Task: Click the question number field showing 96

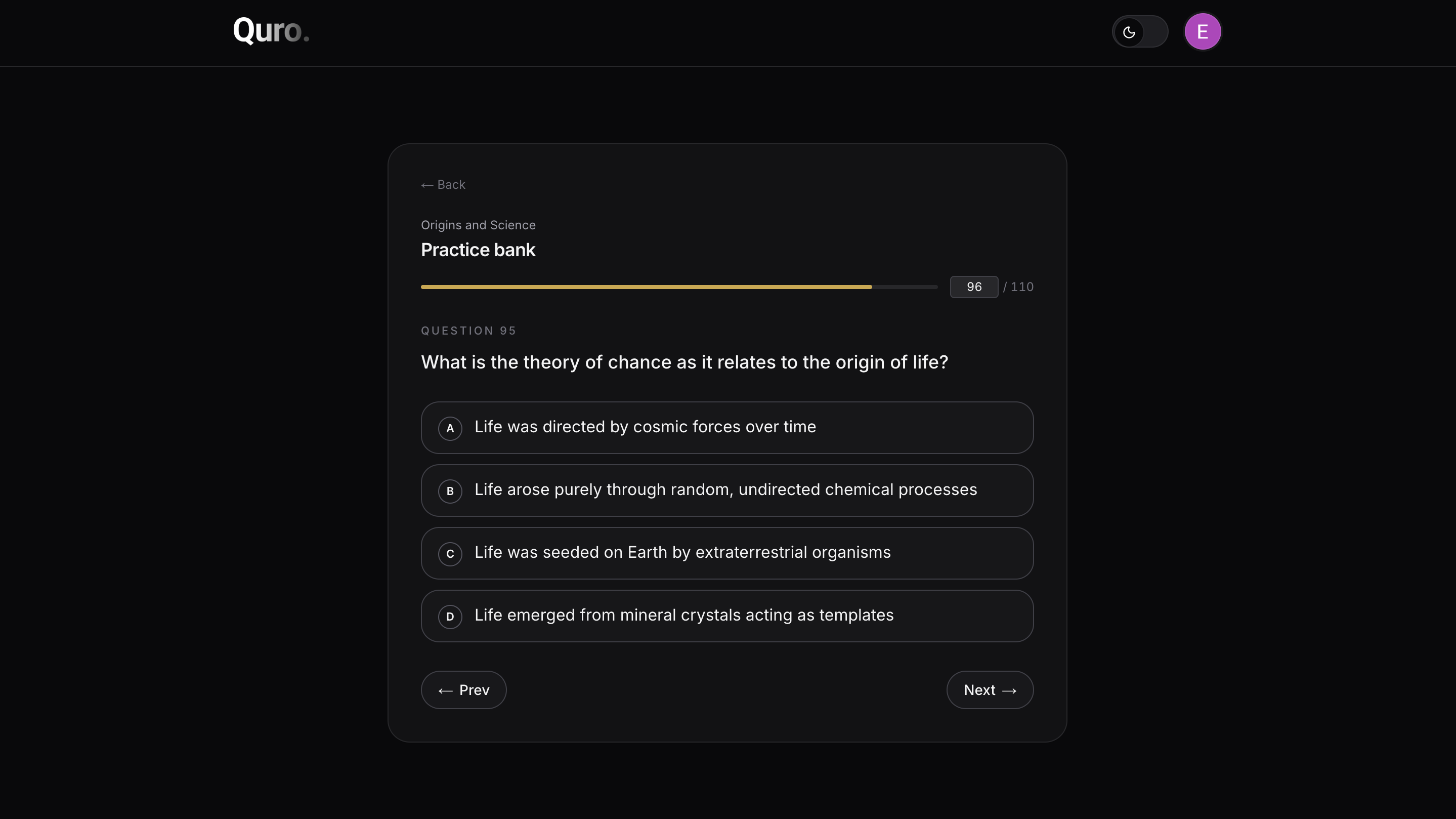Action: (x=974, y=287)
